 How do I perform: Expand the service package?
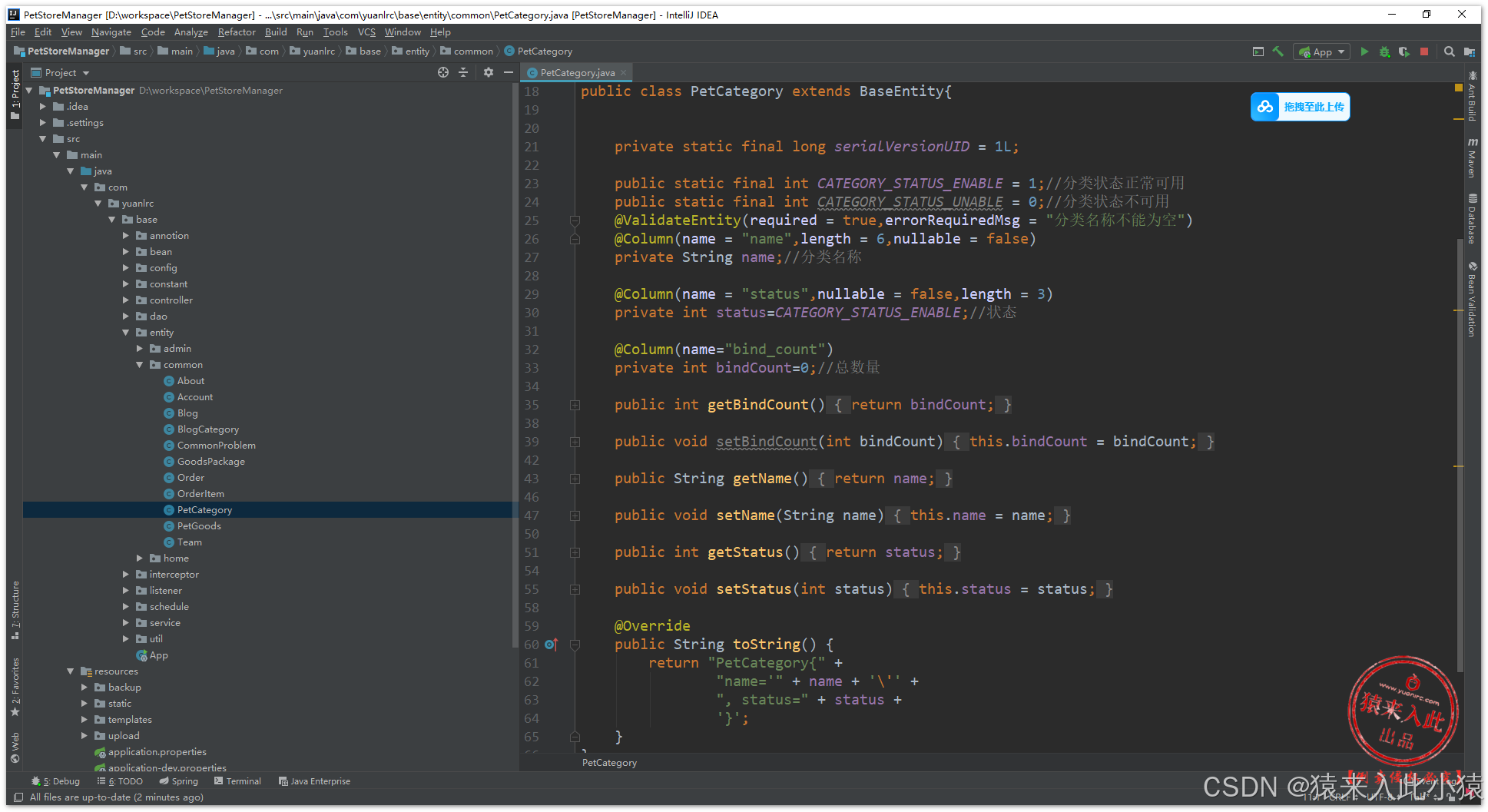click(126, 623)
